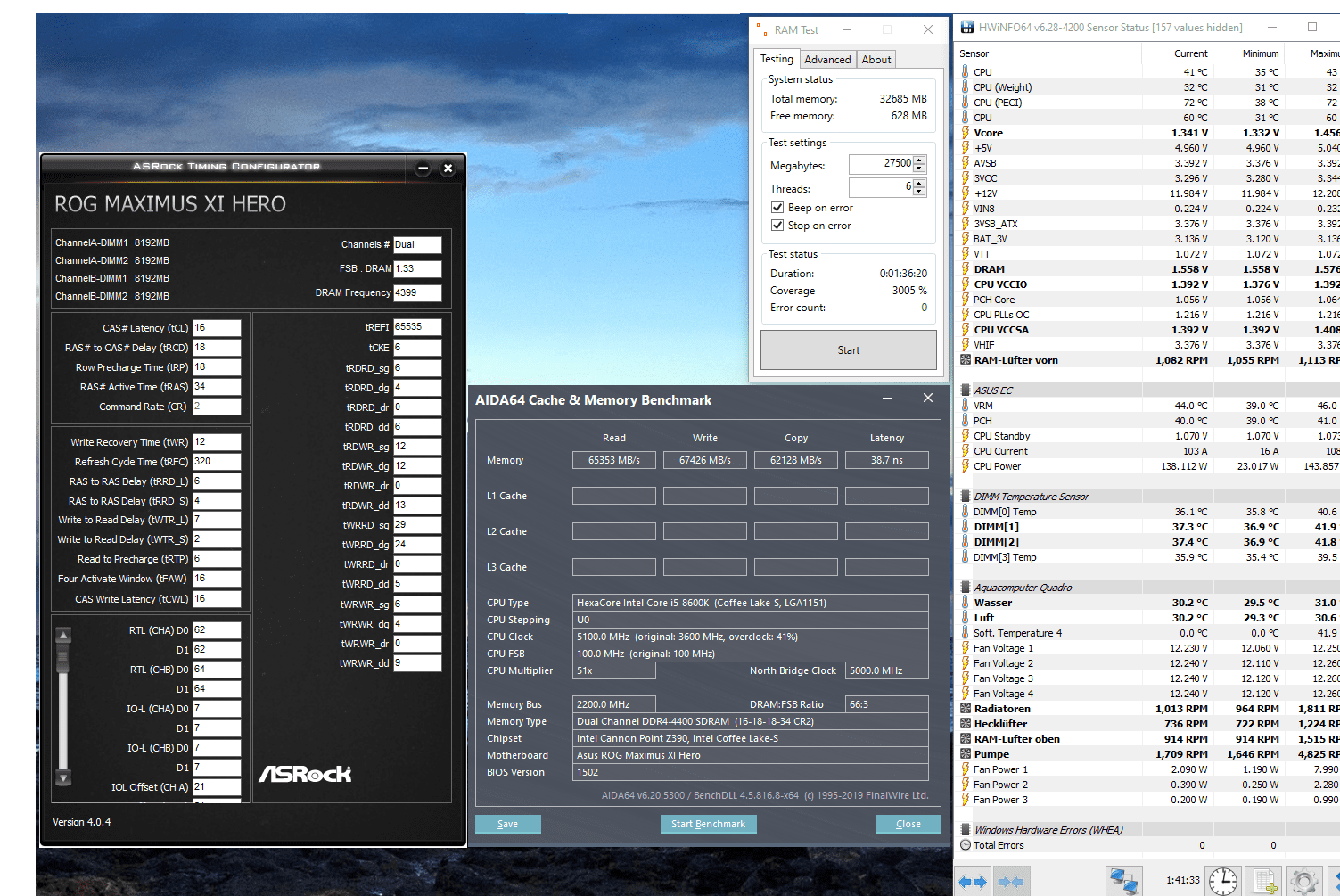Save the AIDA64 benchmark result
This screenshot has width=1340, height=896.
[507, 824]
